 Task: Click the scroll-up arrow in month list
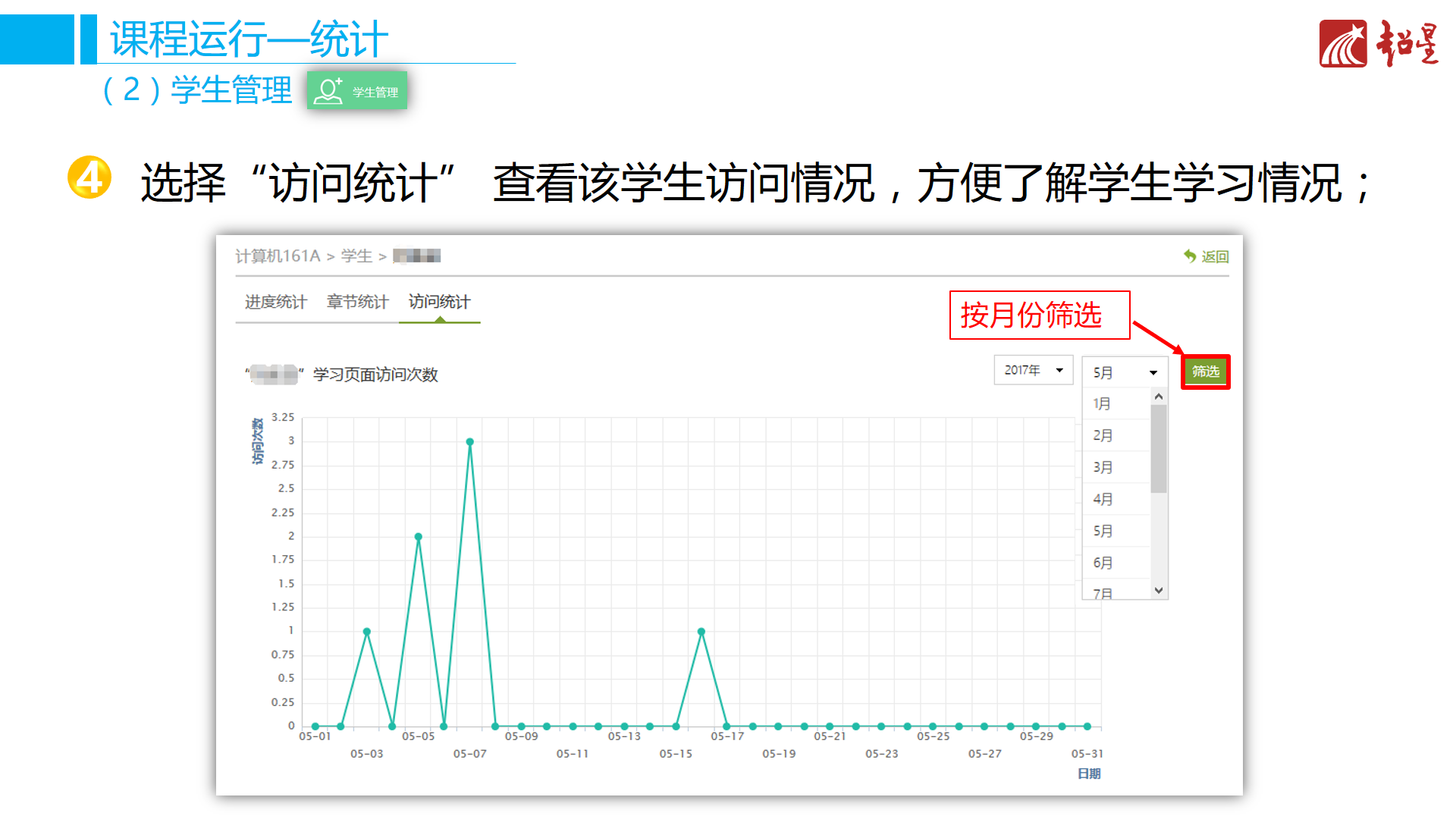tap(1158, 397)
